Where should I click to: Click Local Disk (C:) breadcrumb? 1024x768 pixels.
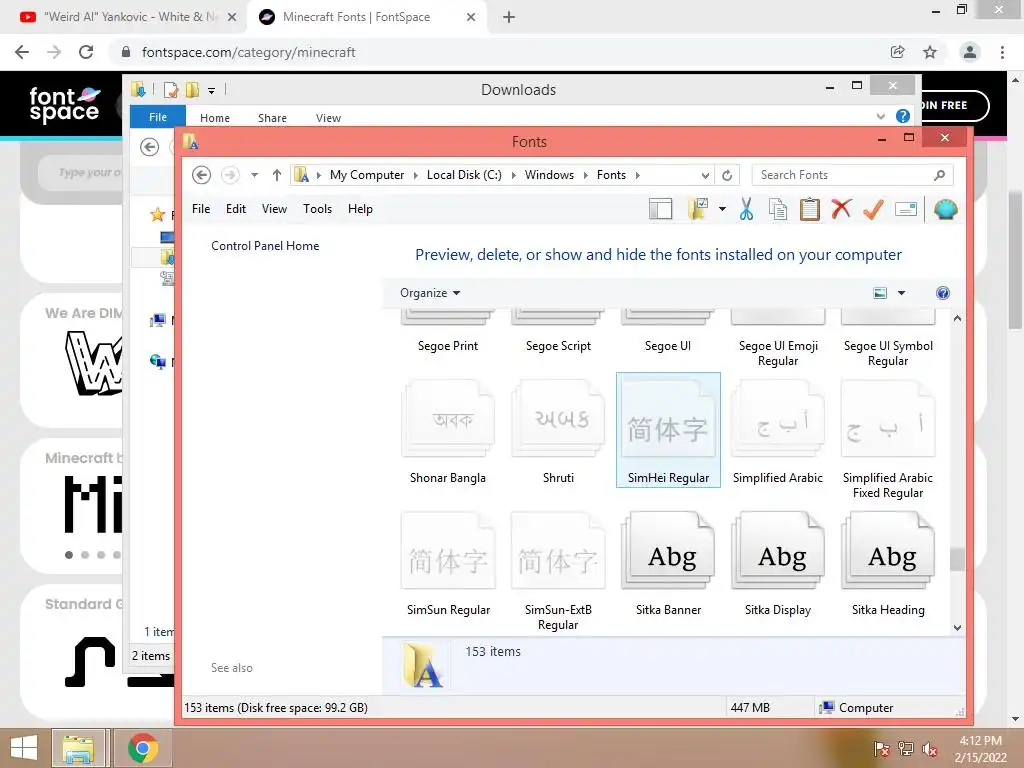464,175
